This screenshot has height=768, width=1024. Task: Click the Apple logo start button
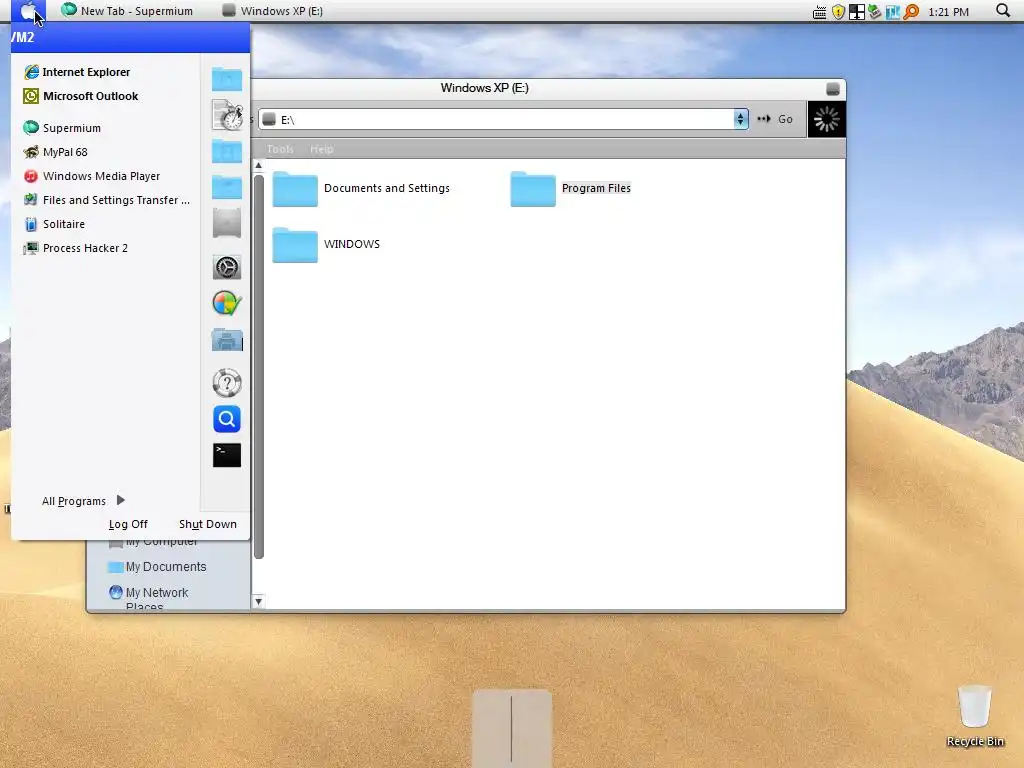[x=28, y=11]
